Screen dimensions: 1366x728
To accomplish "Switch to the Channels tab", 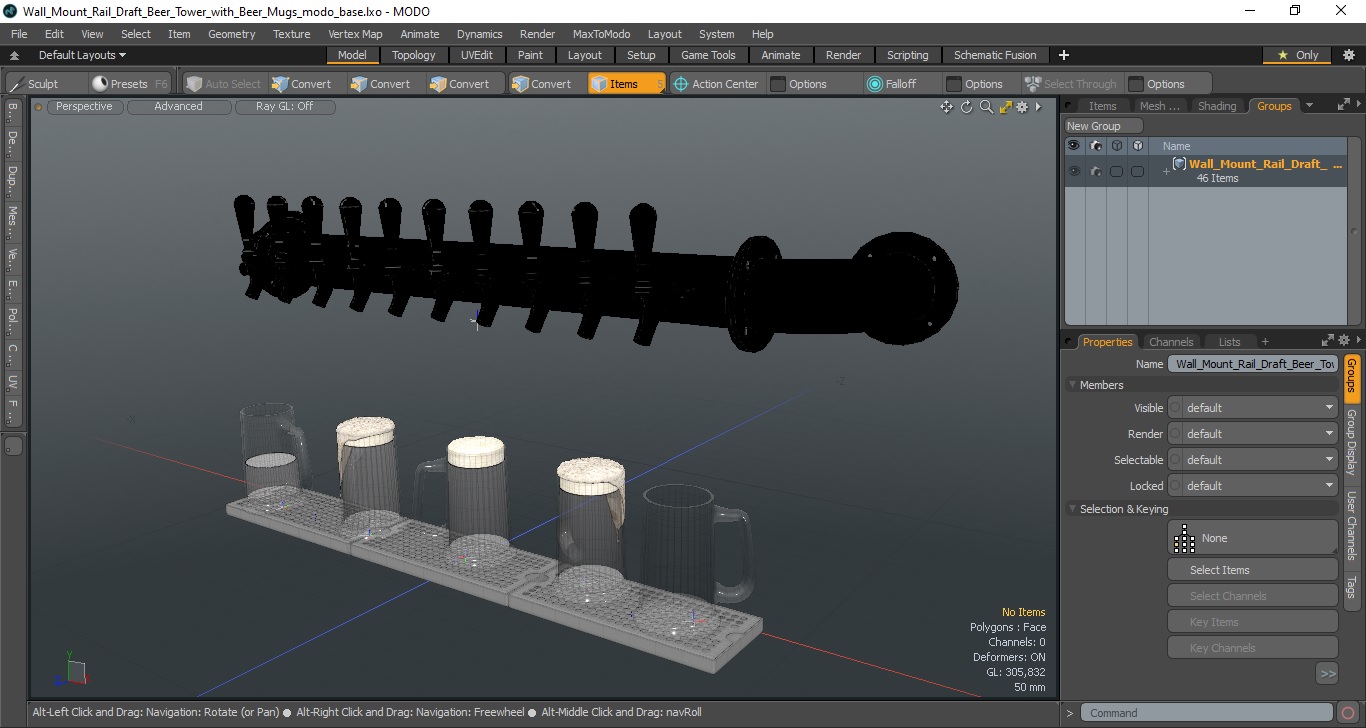I will pos(1171,342).
